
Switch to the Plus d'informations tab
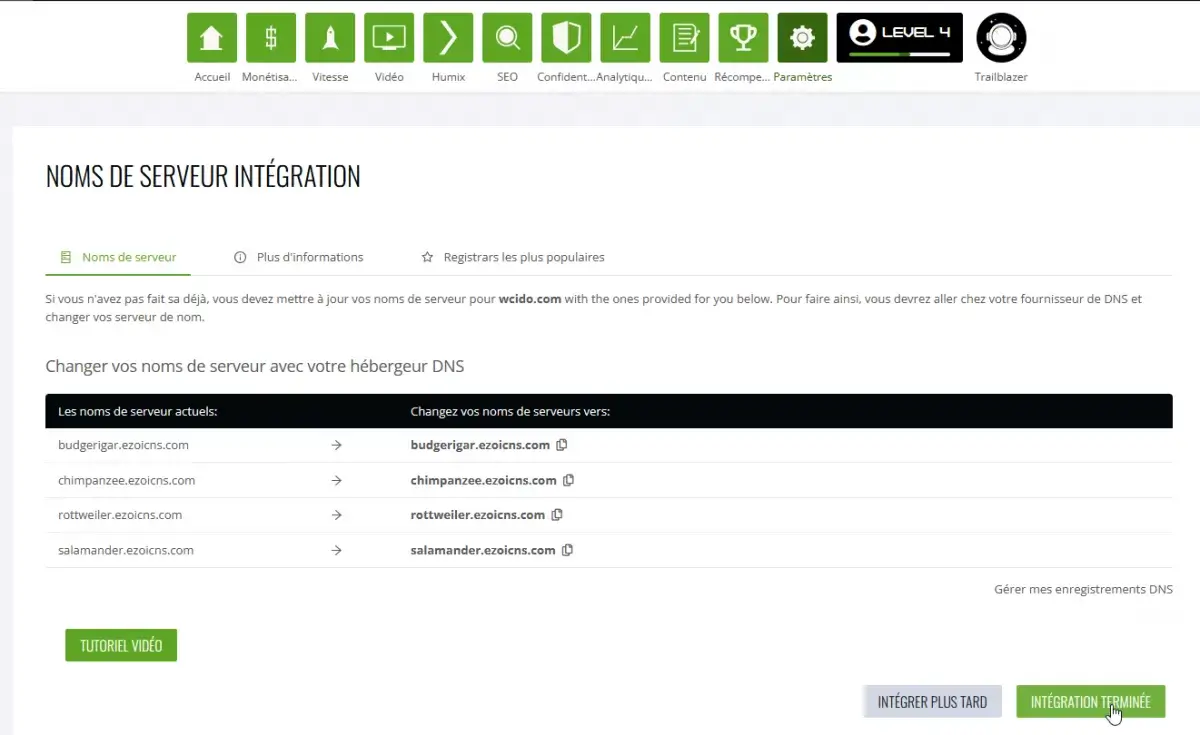299,257
